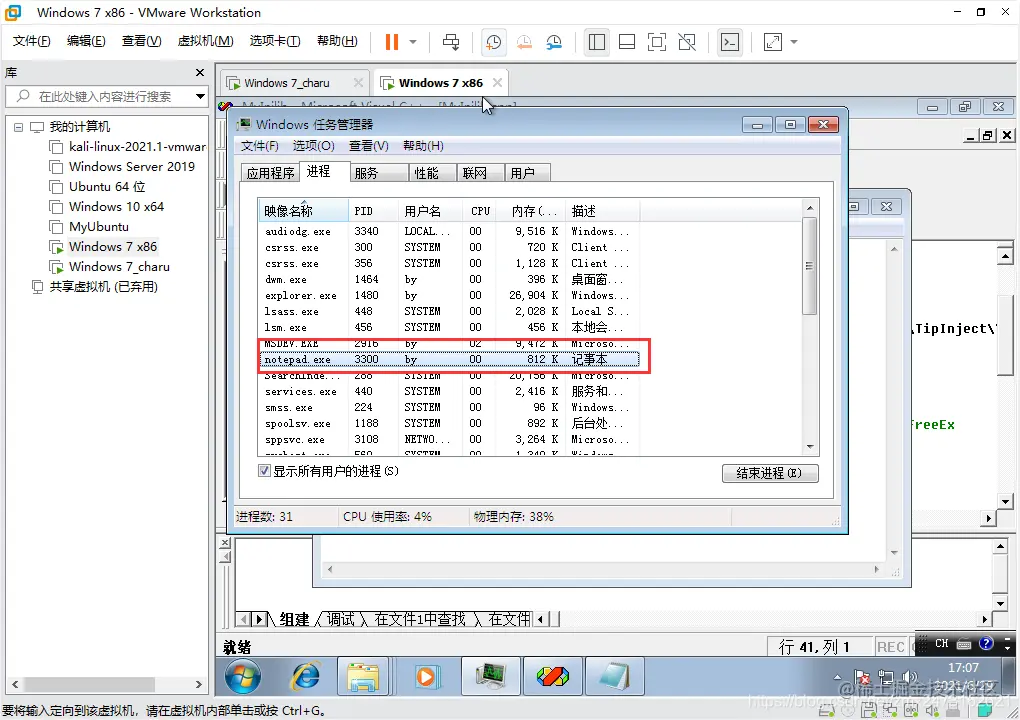Click the 结束进程(E) button
The height and width of the screenshot is (720, 1020).
[x=770, y=473]
